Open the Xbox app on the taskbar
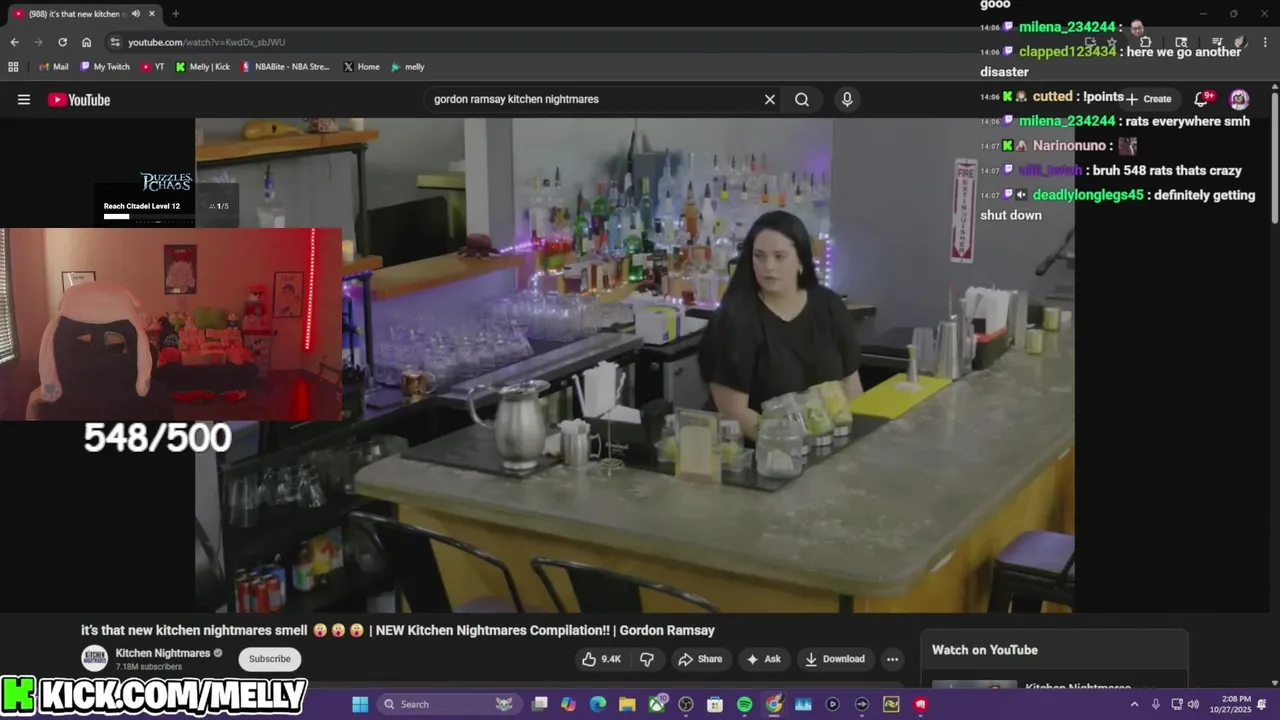This screenshot has height=720, width=1280. pyautogui.click(x=657, y=704)
